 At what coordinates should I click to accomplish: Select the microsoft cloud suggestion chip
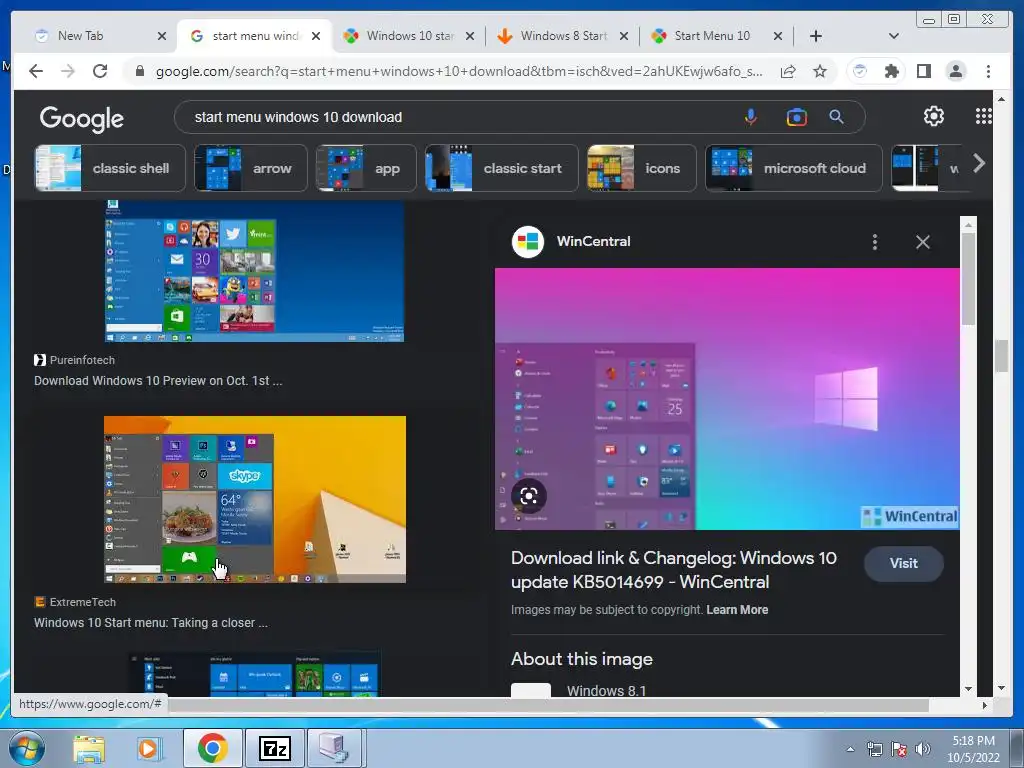793,168
